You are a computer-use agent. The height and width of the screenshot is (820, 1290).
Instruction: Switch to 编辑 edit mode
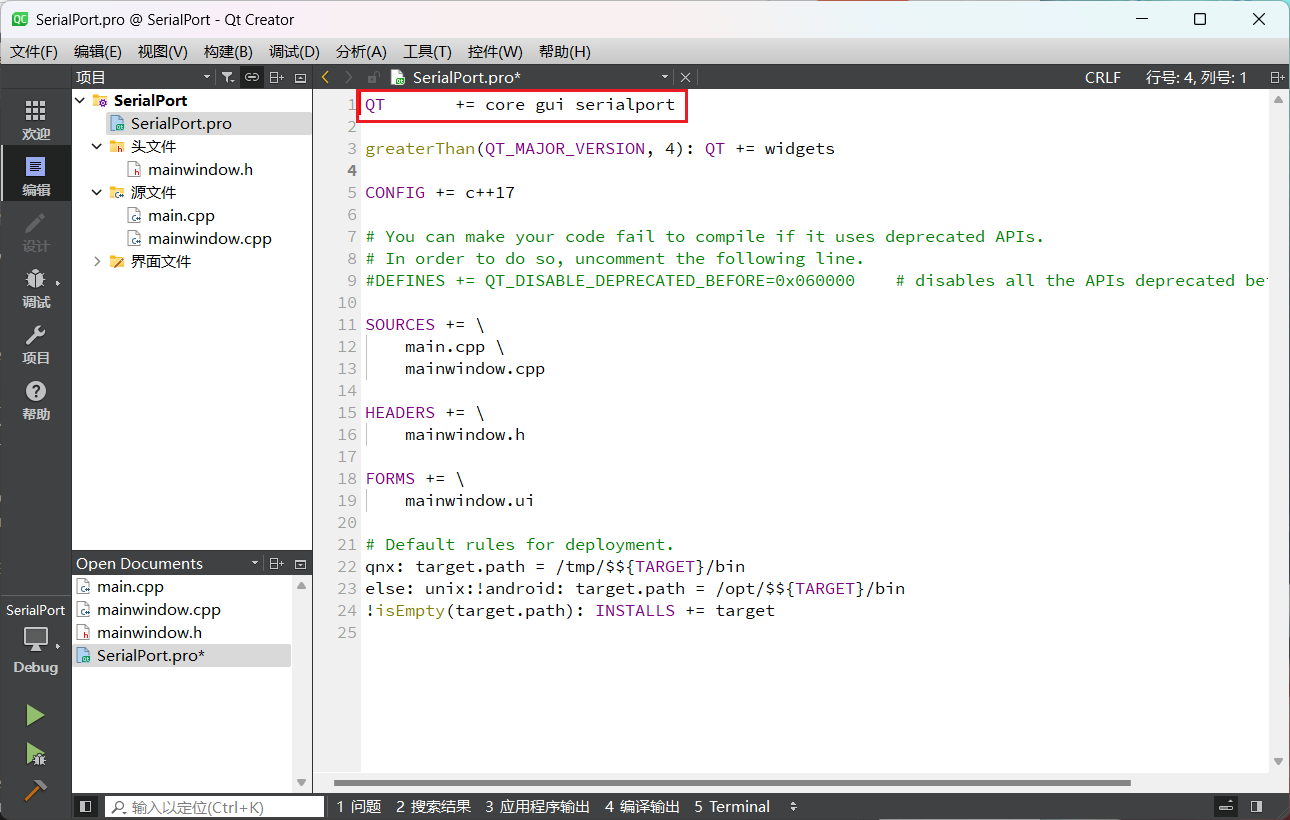pos(36,175)
